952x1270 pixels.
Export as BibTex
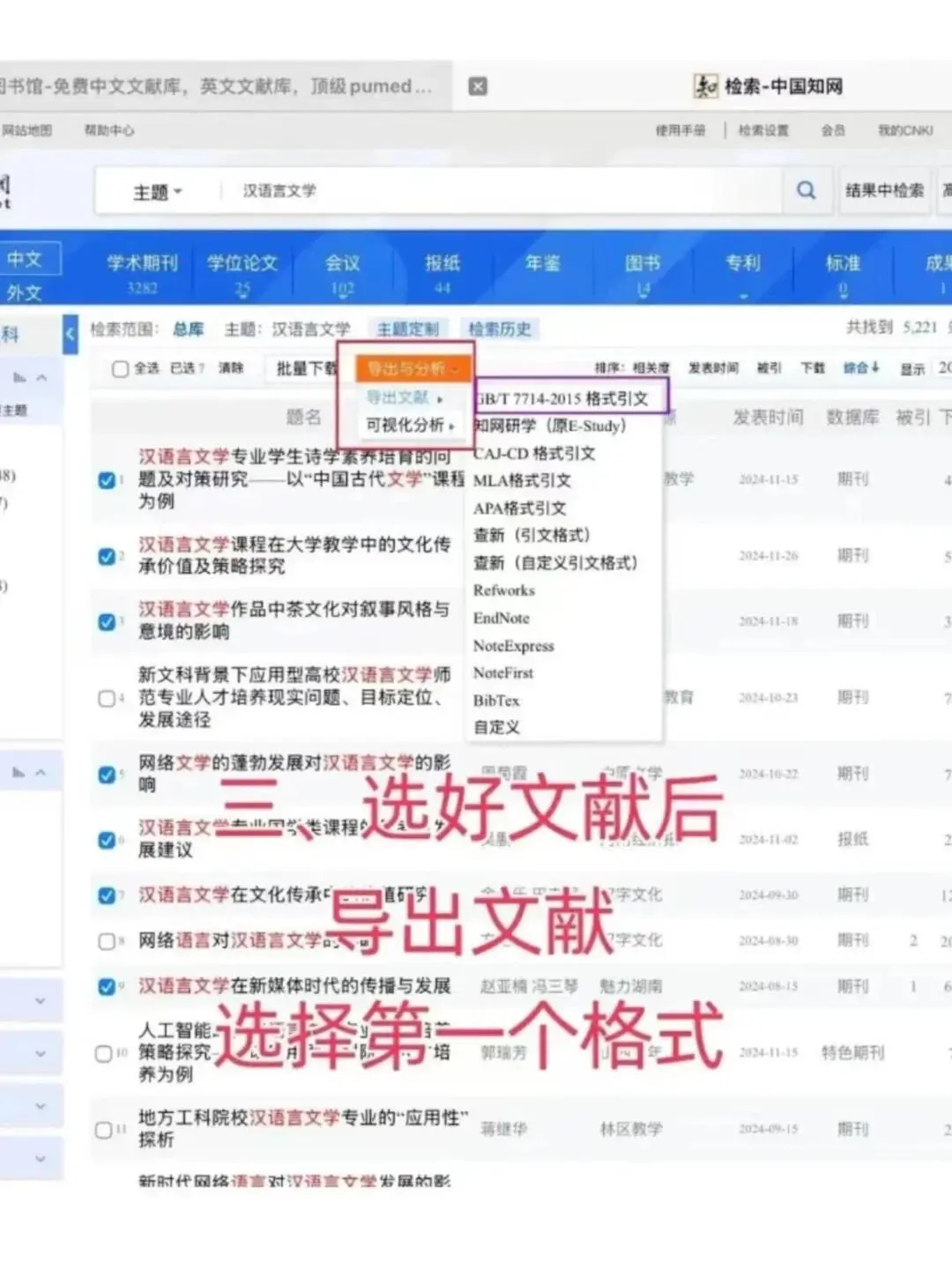496,701
